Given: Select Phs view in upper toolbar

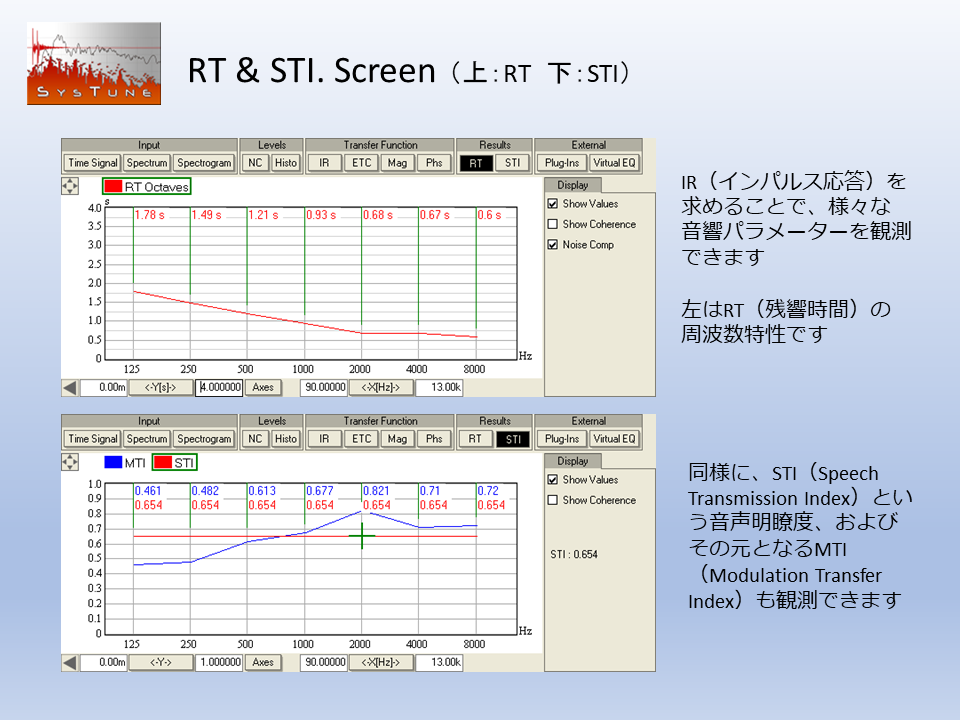Looking at the screenshot, I should point(434,163).
